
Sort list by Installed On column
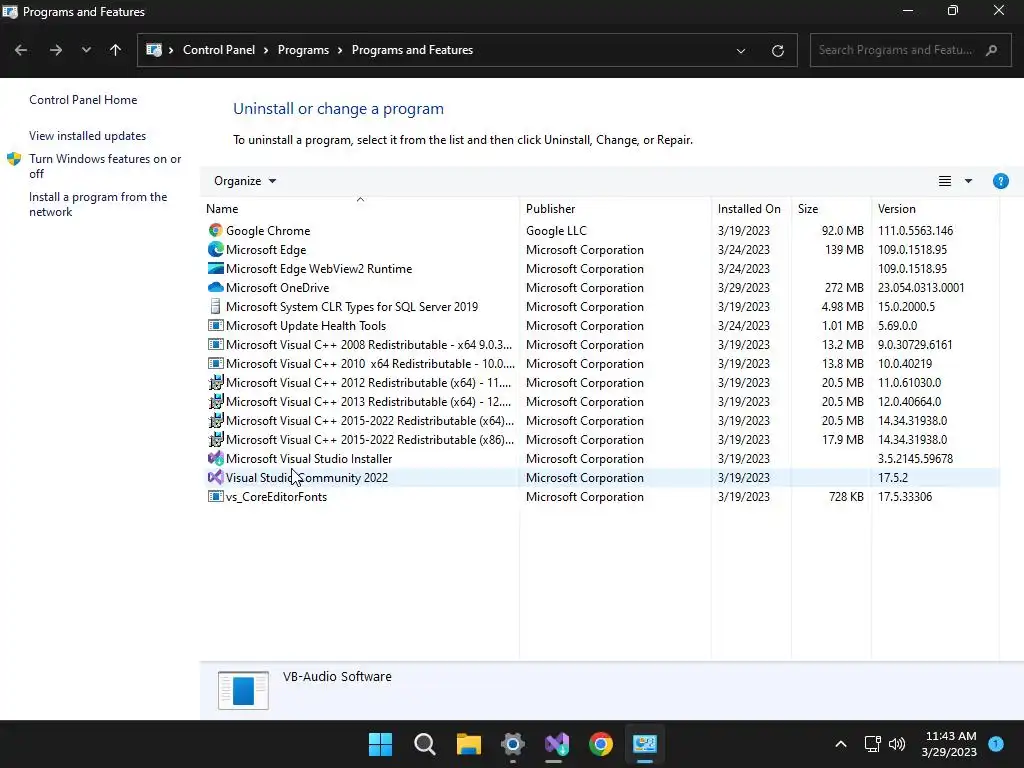(751, 209)
